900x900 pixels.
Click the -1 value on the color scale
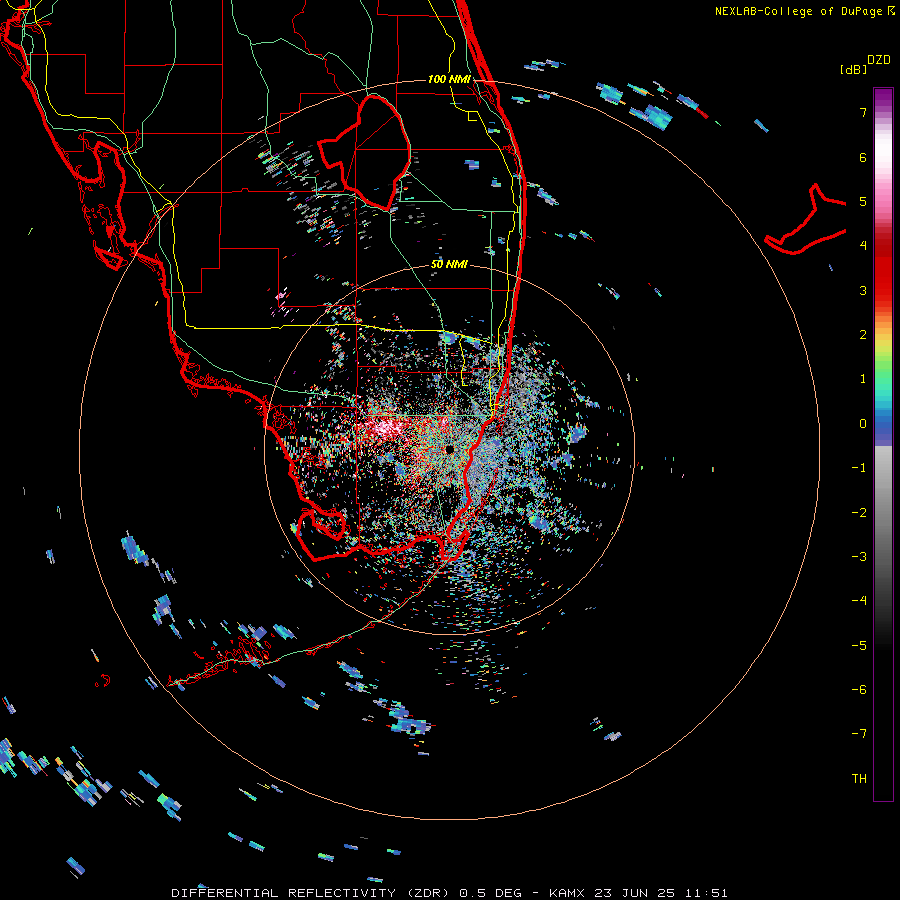[x=859, y=468]
